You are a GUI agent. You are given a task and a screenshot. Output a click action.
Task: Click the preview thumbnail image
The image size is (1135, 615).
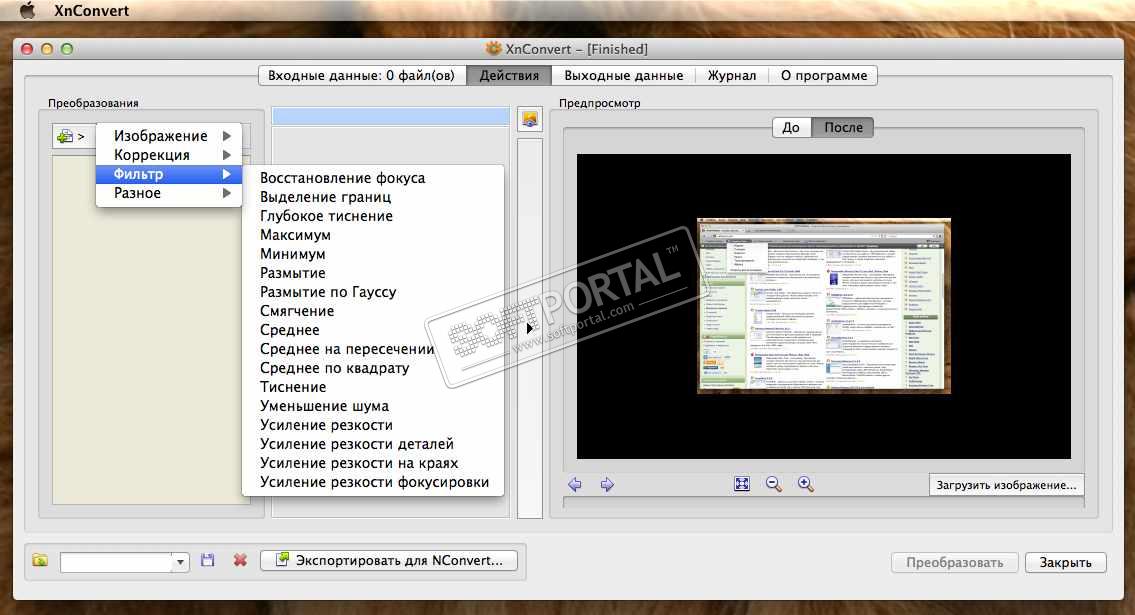click(824, 306)
